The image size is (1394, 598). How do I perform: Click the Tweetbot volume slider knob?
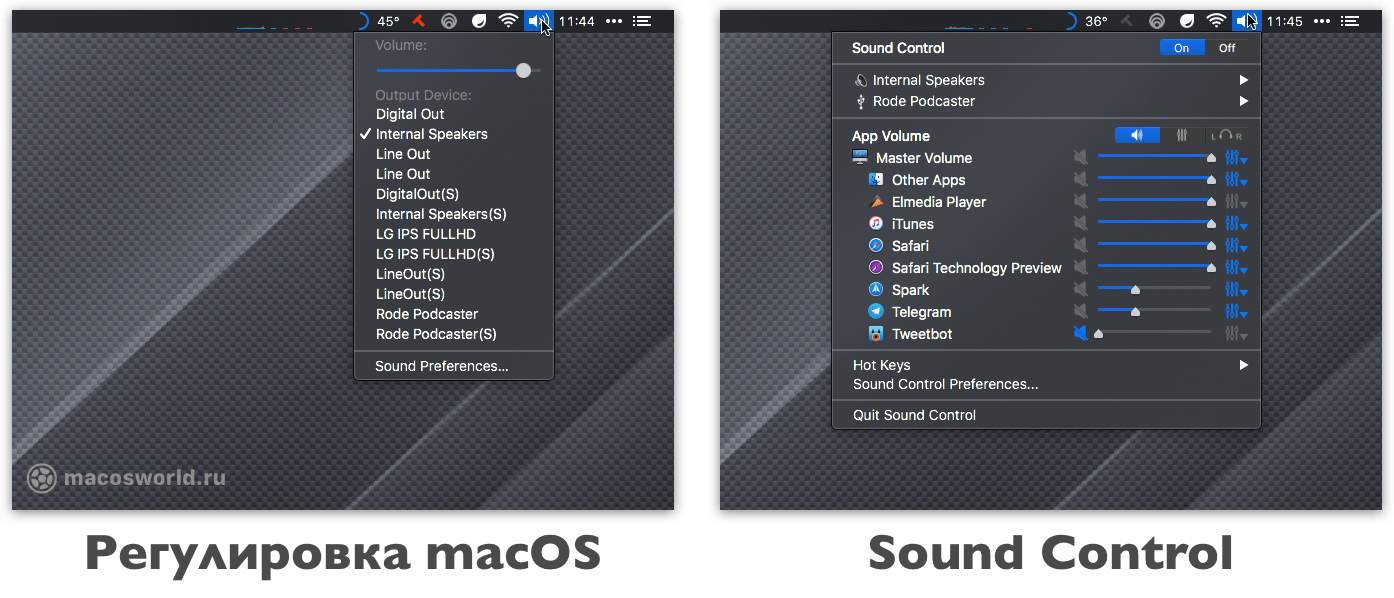coord(1098,334)
